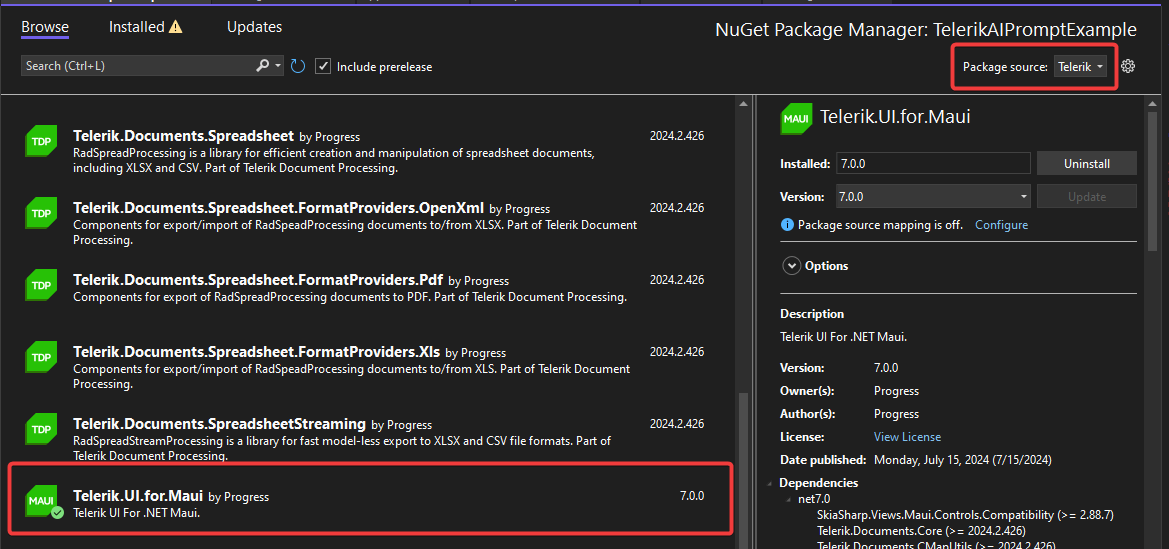This screenshot has width=1169, height=549.
Task: Click the Date published value text
Action: pos(962,459)
